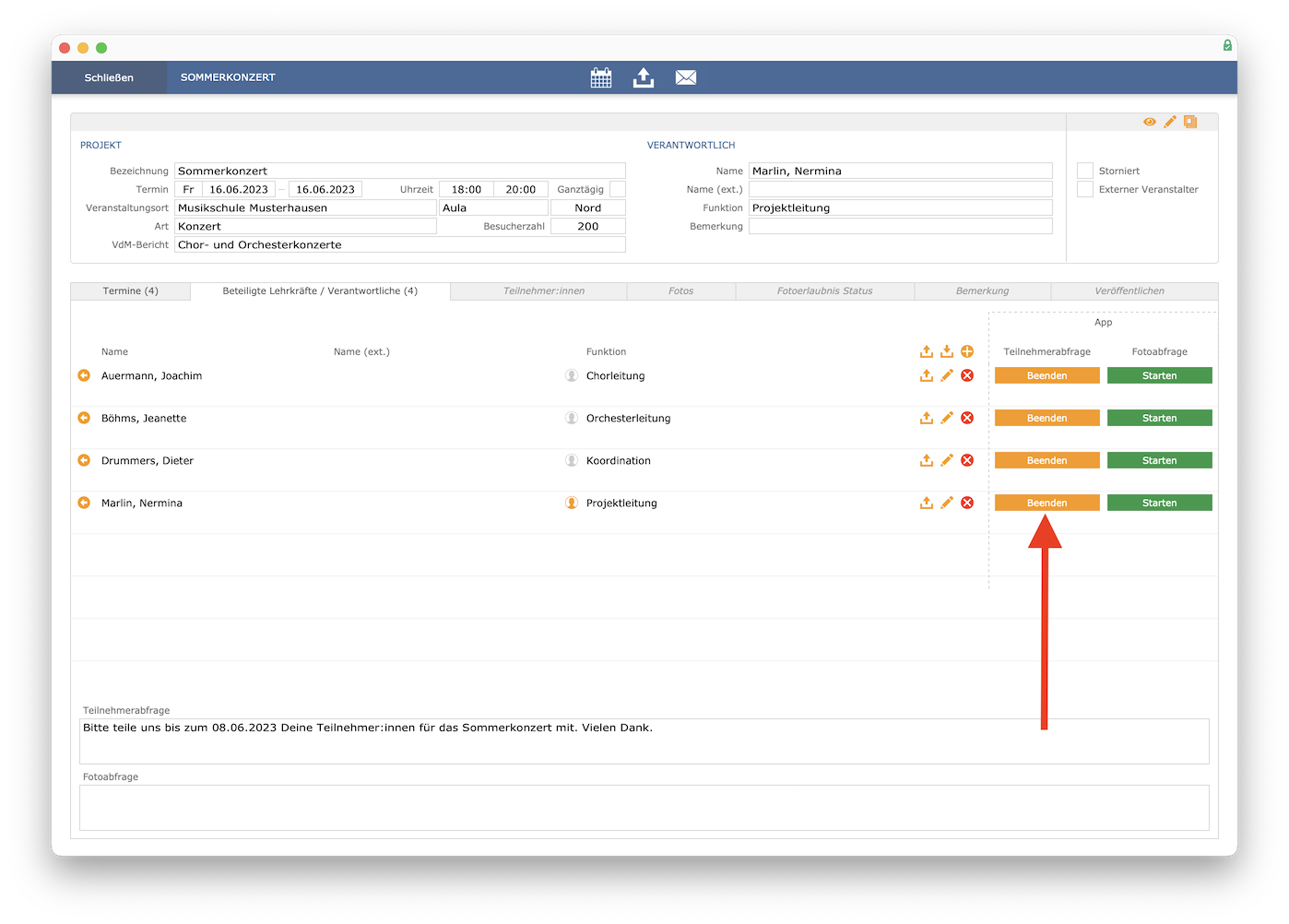Viewport: 1289px width, 924px height.
Task: Toggle person icon next to Koordination
Action: coord(572,460)
